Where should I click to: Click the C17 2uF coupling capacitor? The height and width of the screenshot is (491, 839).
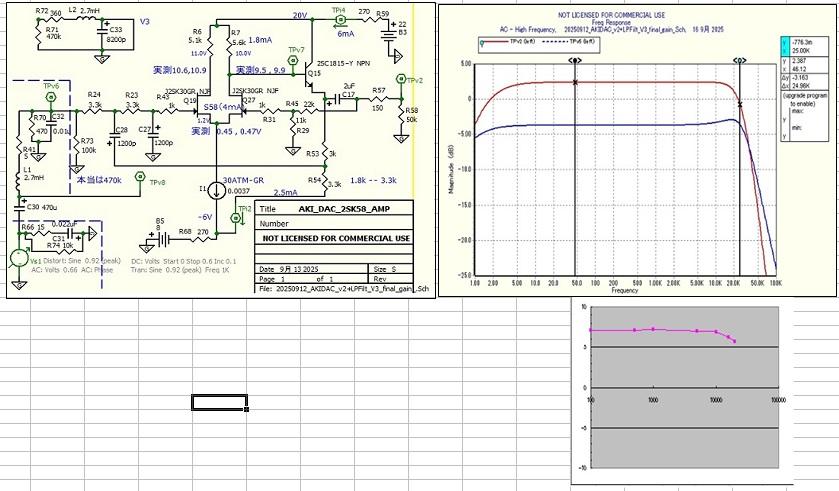click(348, 99)
